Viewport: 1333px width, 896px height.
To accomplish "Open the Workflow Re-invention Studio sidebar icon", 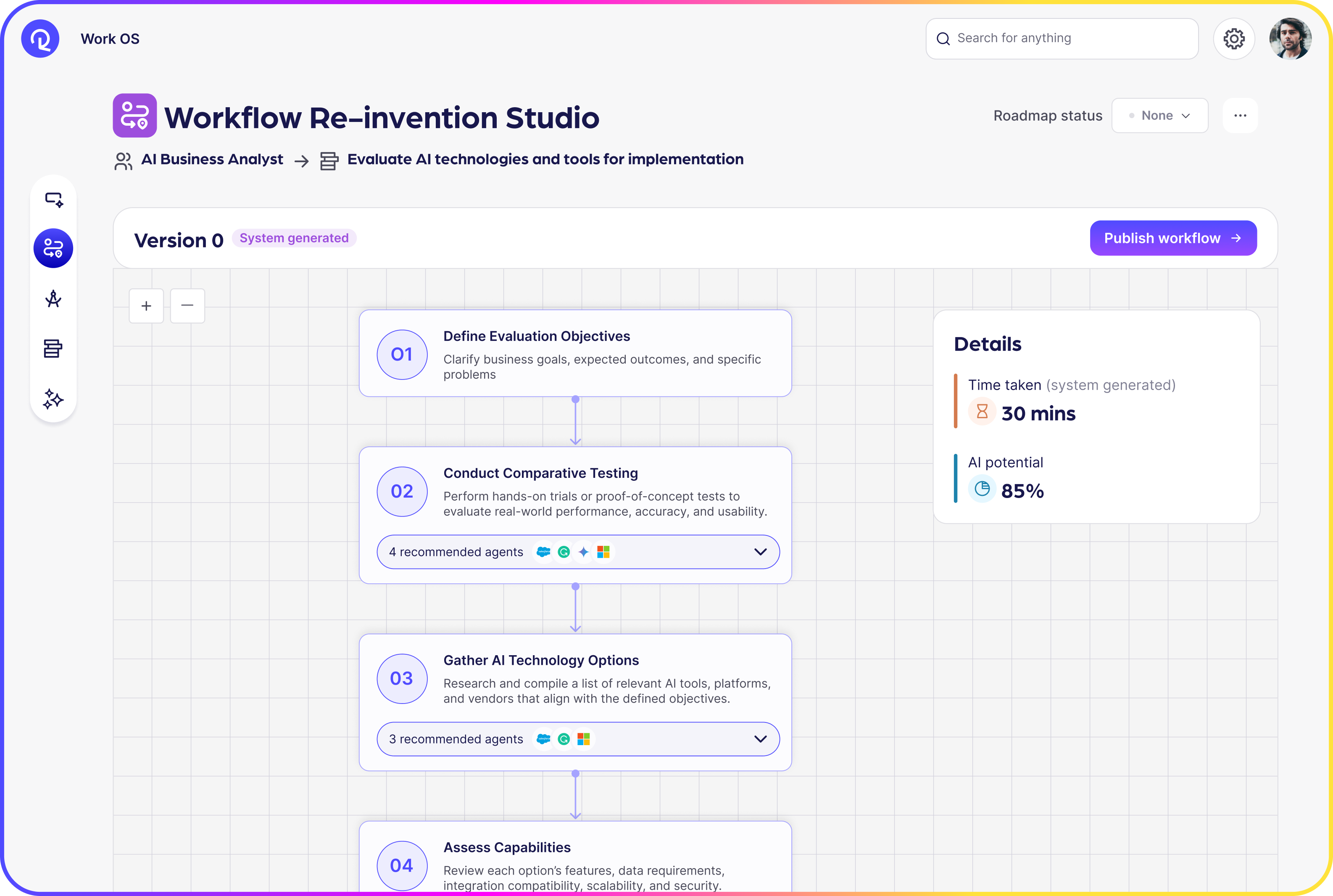I will [53, 248].
